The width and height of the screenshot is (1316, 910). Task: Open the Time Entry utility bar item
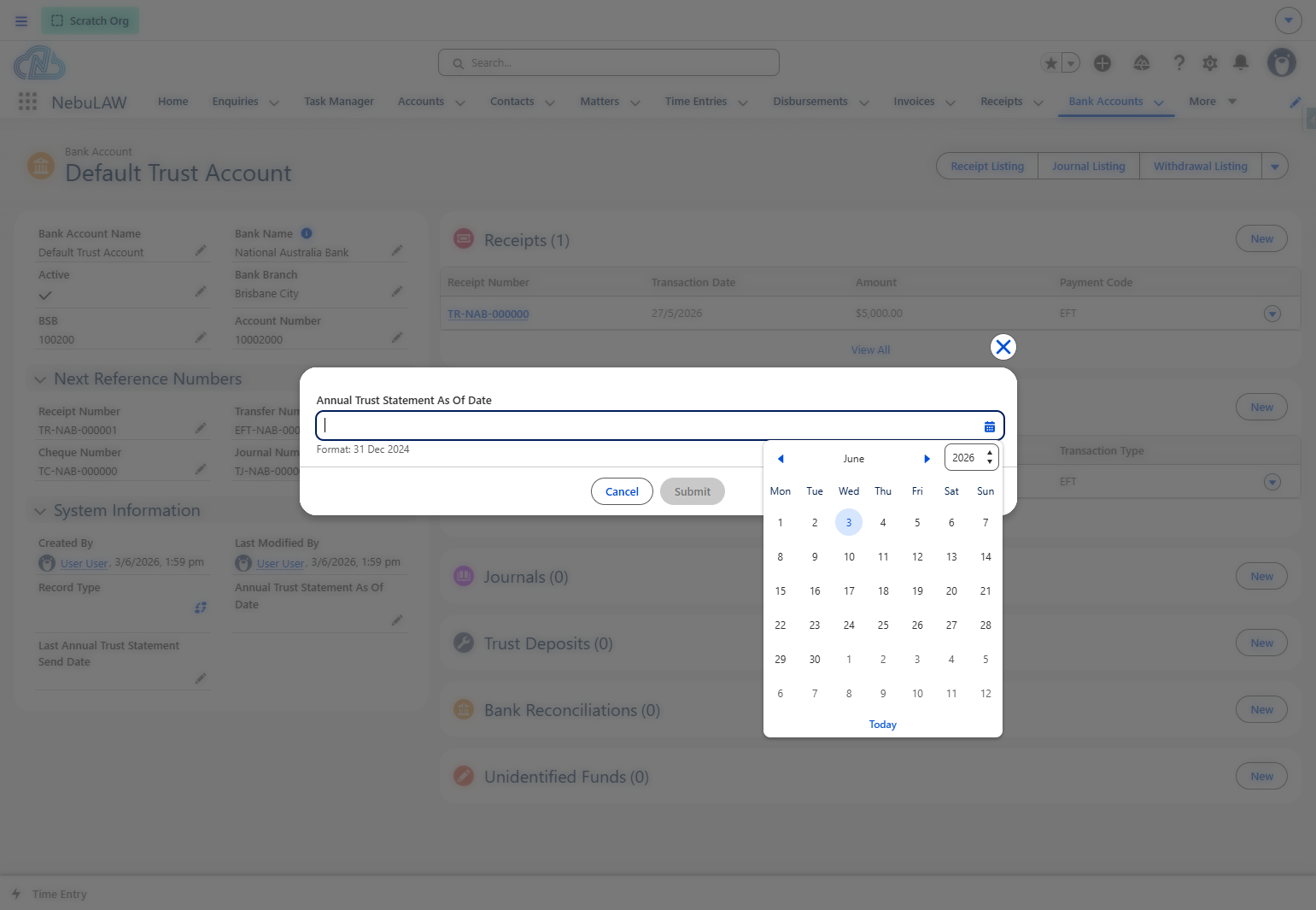[x=50, y=894]
